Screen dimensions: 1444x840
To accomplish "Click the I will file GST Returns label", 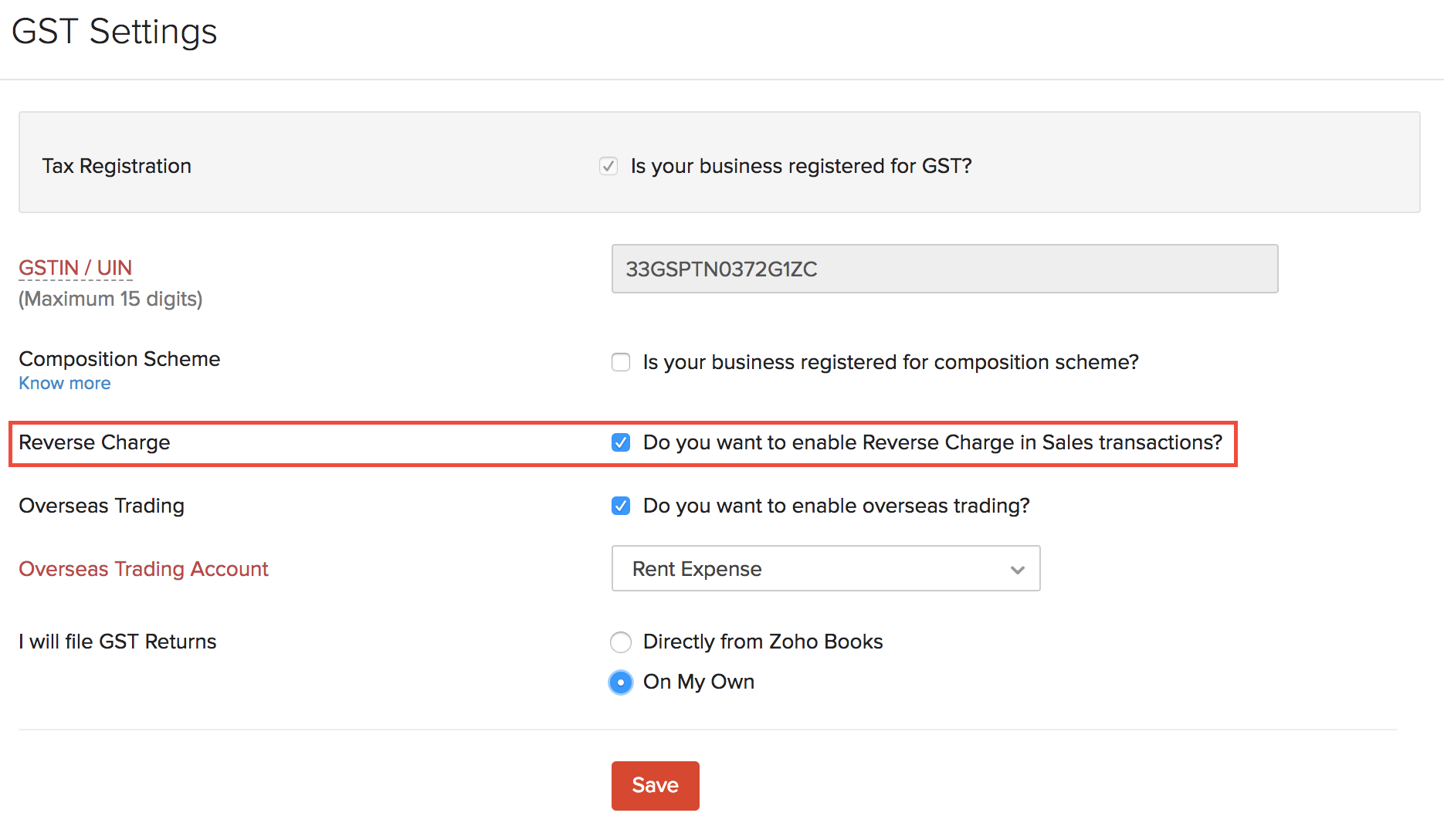I will click(117, 642).
